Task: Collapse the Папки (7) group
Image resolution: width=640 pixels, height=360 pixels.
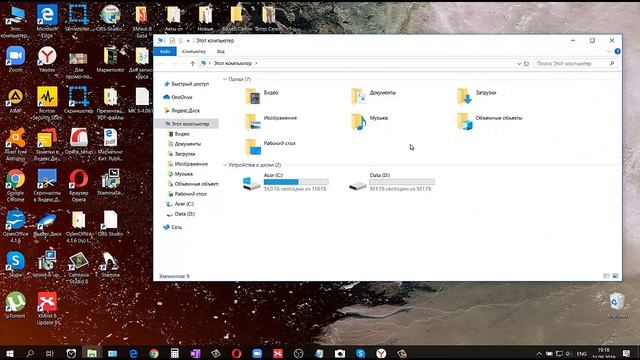Action: (224, 79)
